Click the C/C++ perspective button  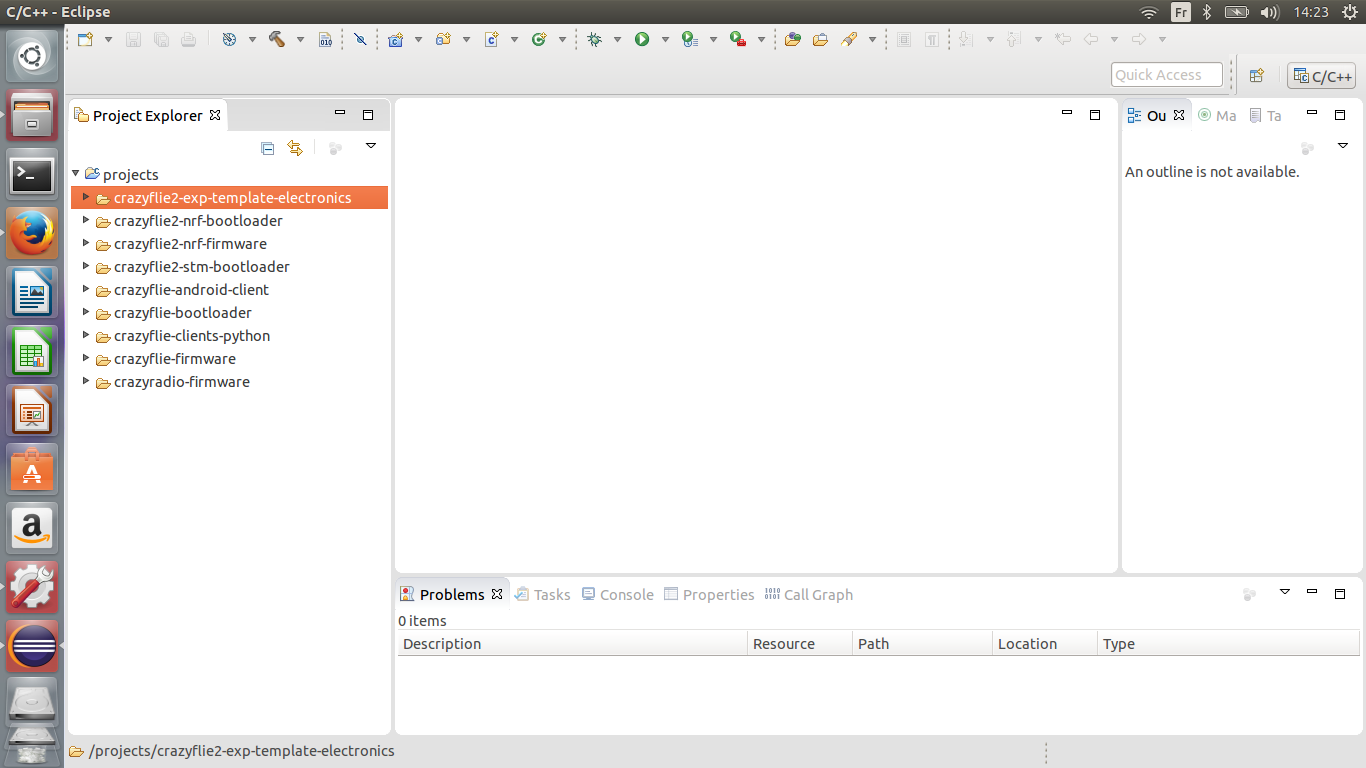pos(1321,76)
